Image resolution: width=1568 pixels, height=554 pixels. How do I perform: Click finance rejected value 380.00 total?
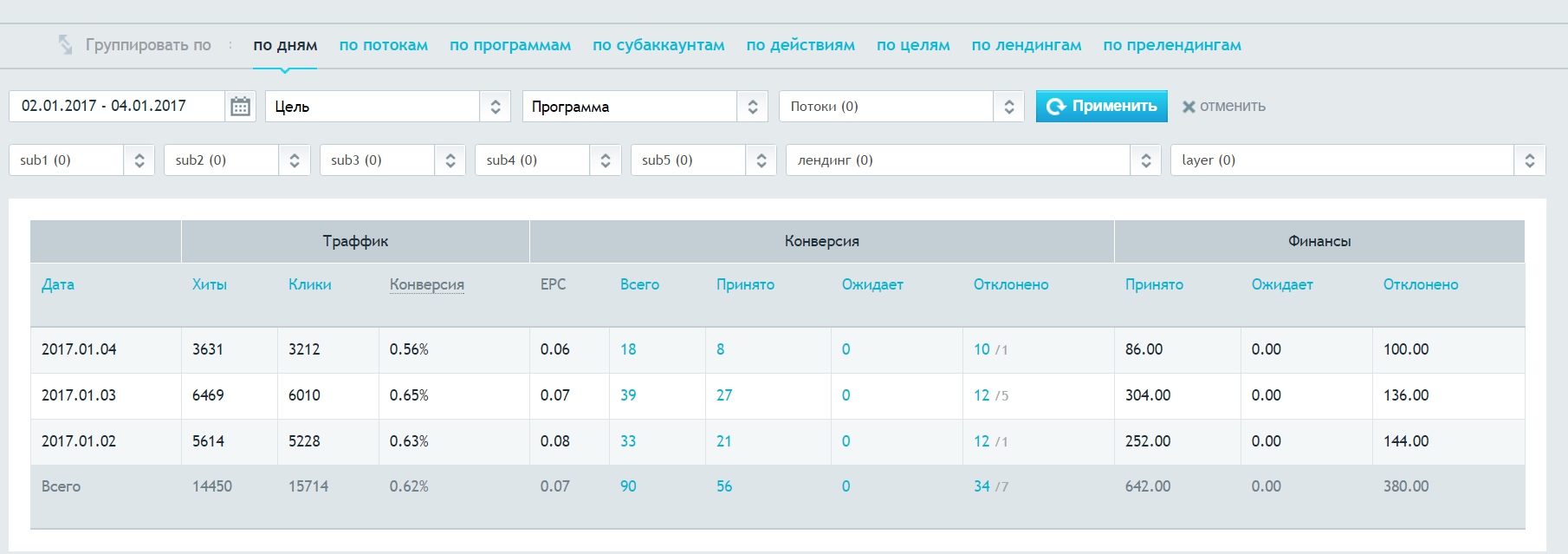[x=1406, y=486]
